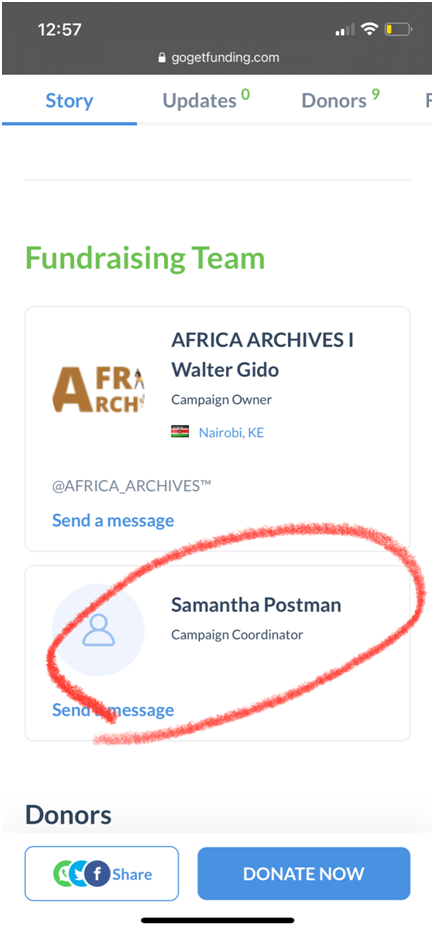The height and width of the screenshot is (934, 434).
Task: Tap the padlock icon beside gogetfunding.com
Action: 161,58
